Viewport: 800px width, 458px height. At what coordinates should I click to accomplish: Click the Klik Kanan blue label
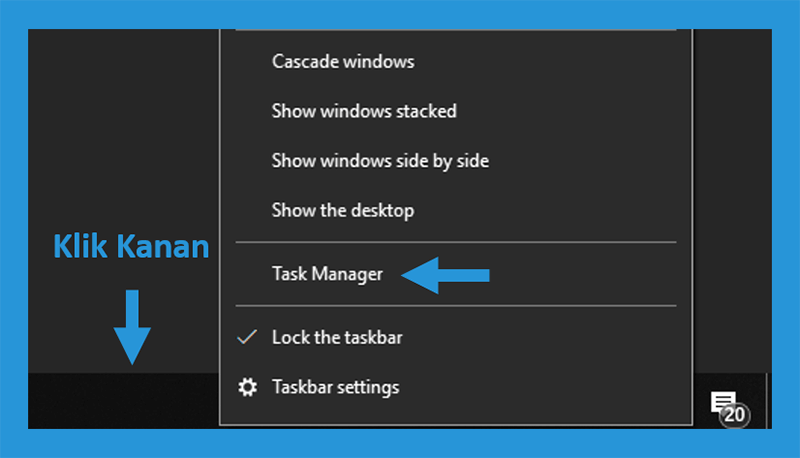click(131, 246)
